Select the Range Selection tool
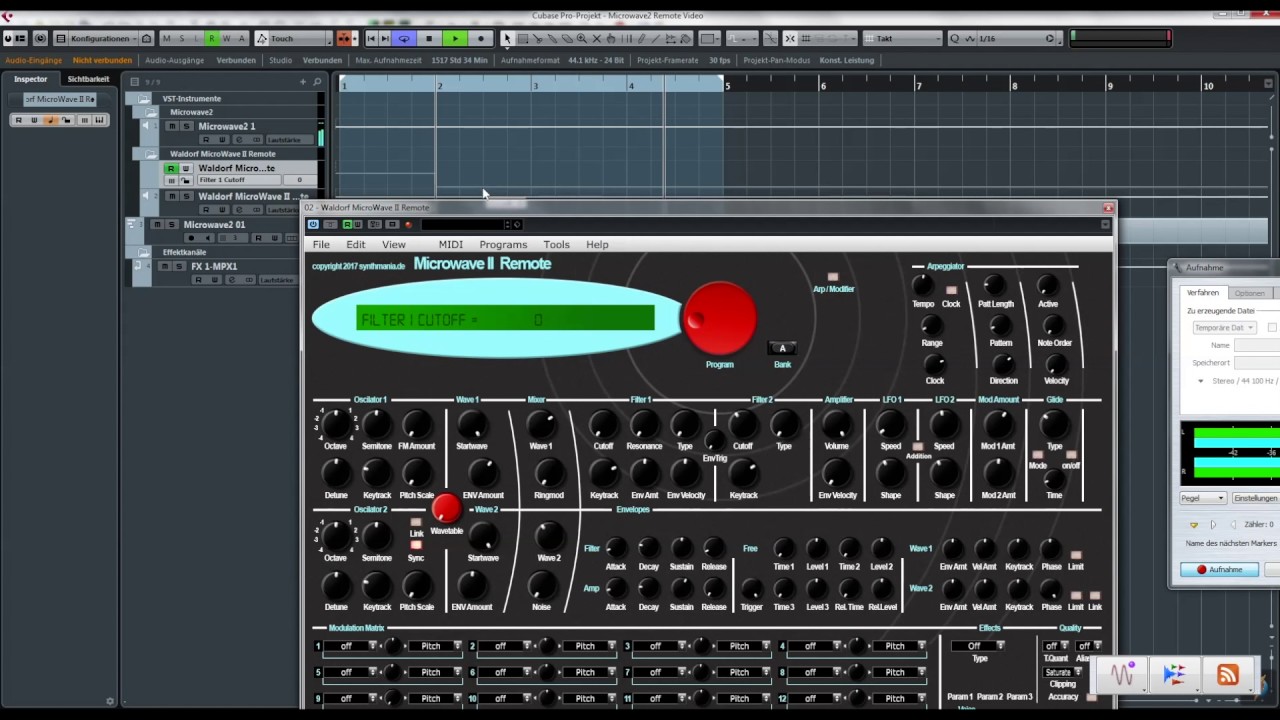Viewport: 1280px width, 720px height. coord(522,39)
